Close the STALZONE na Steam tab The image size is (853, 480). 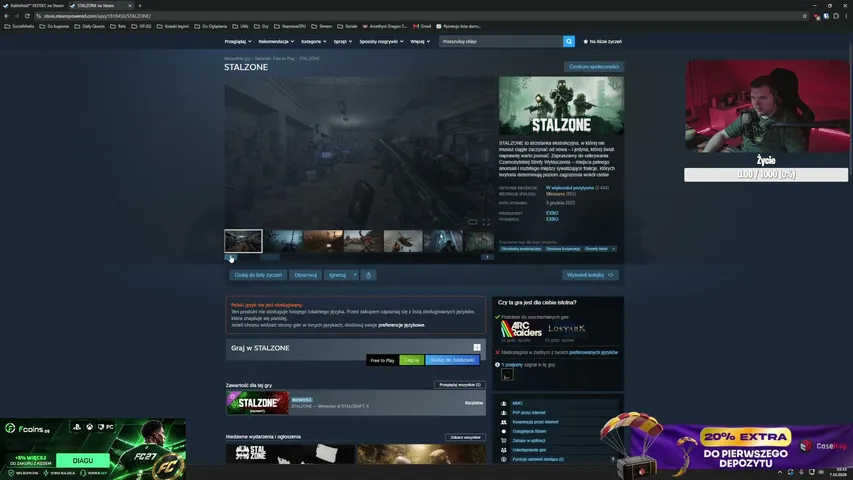tap(129, 5)
